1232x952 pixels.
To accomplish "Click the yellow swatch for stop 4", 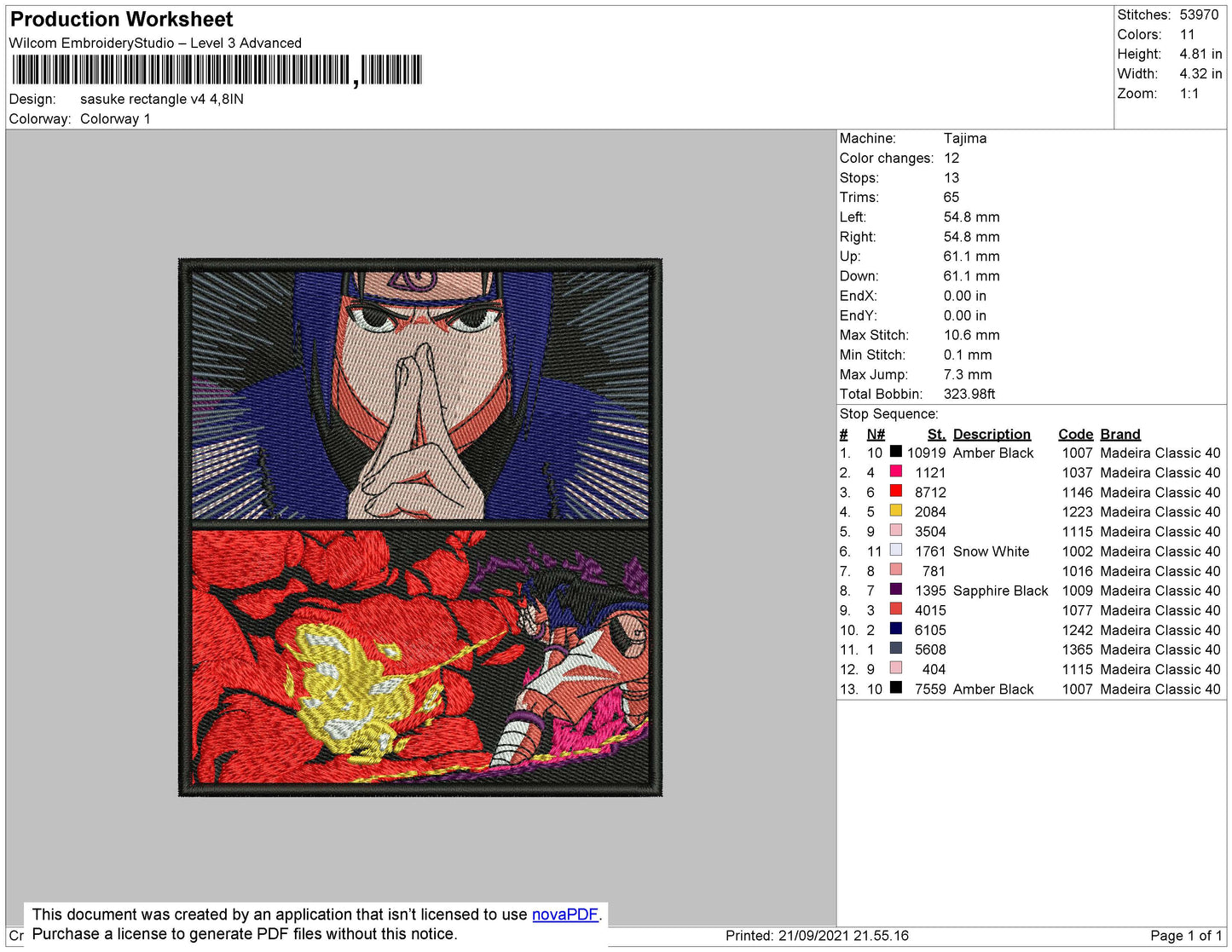I will tap(896, 511).
